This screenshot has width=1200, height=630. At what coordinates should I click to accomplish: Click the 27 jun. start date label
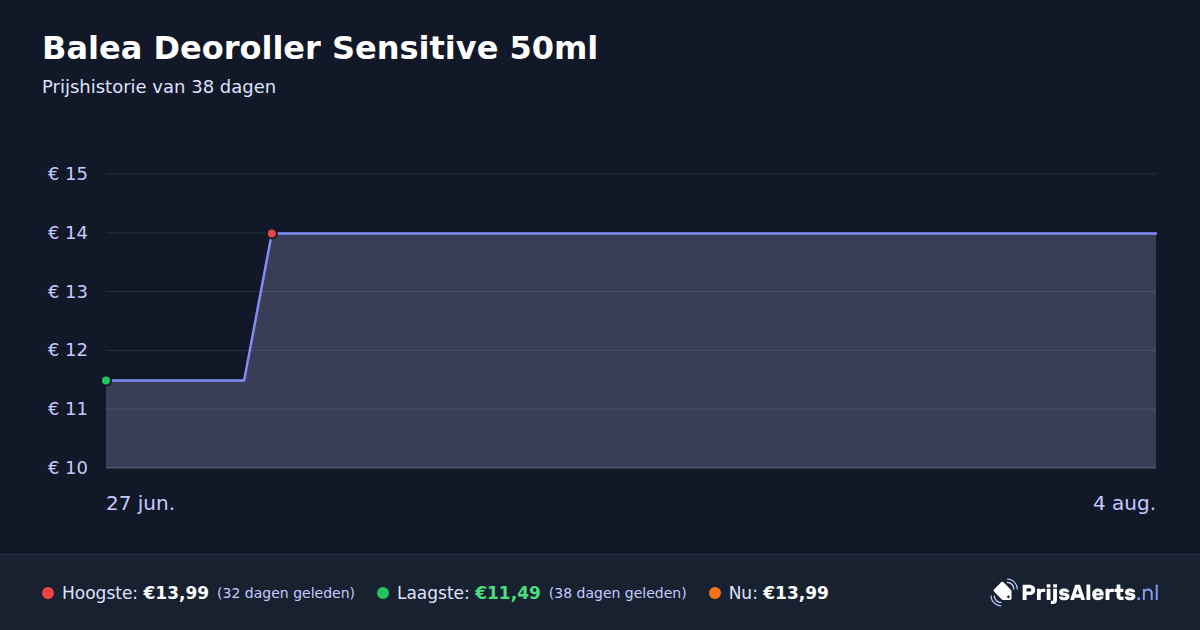click(x=141, y=503)
